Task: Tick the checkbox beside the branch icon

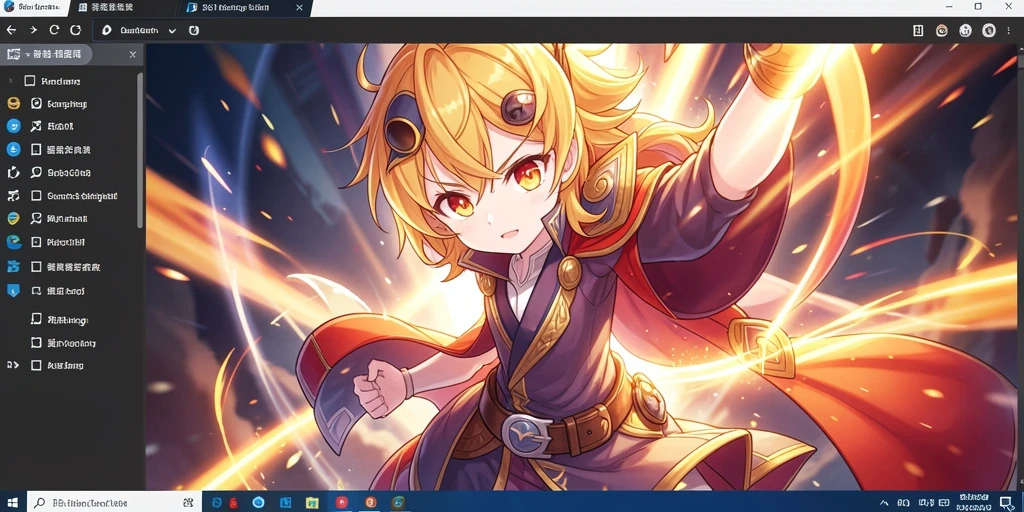Action: (36, 195)
